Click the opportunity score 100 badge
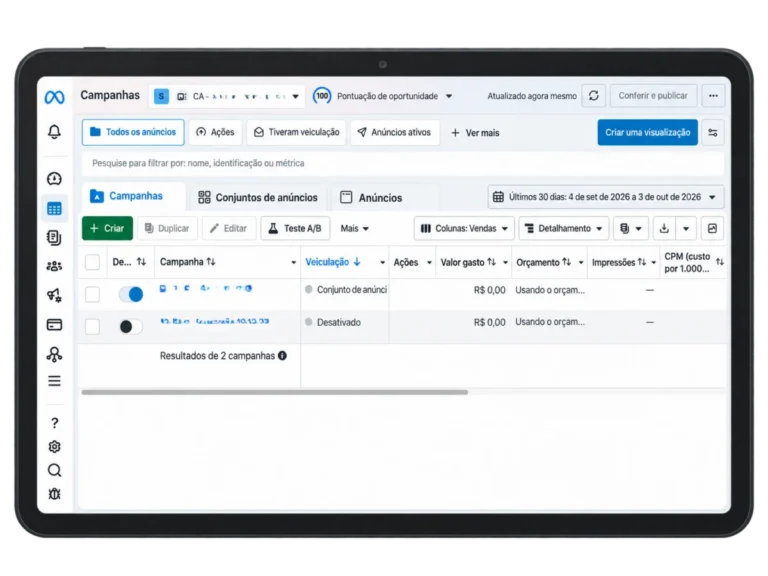Screen dimensions: 768x576 coord(322,96)
